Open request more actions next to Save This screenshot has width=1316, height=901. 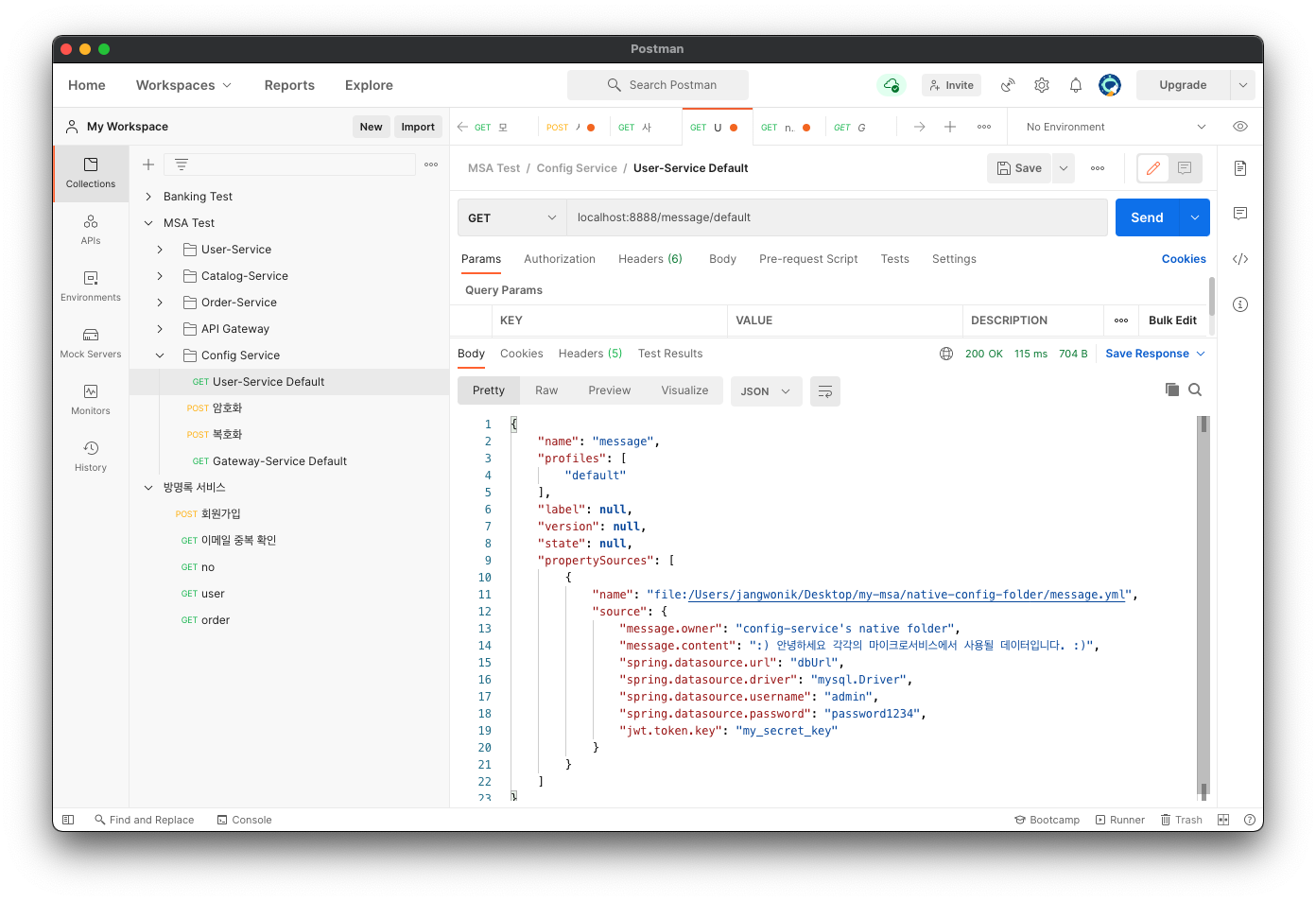coord(1098,168)
